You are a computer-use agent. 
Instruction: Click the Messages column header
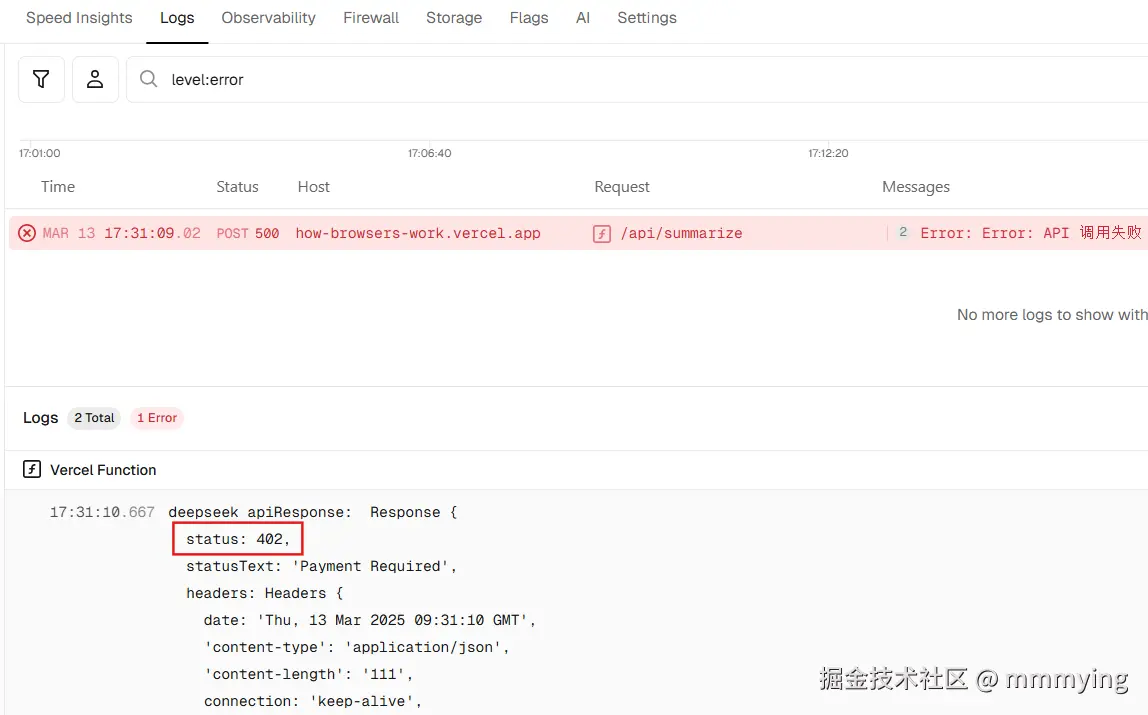[x=916, y=187]
